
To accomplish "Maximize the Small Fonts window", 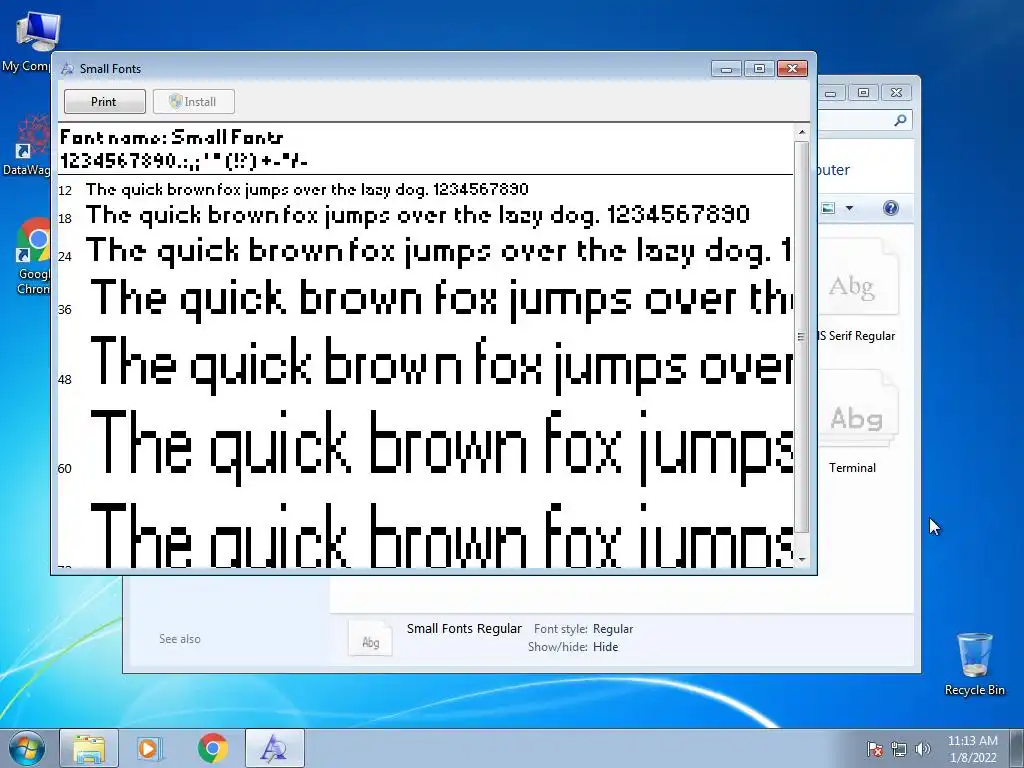I will click(x=759, y=69).
